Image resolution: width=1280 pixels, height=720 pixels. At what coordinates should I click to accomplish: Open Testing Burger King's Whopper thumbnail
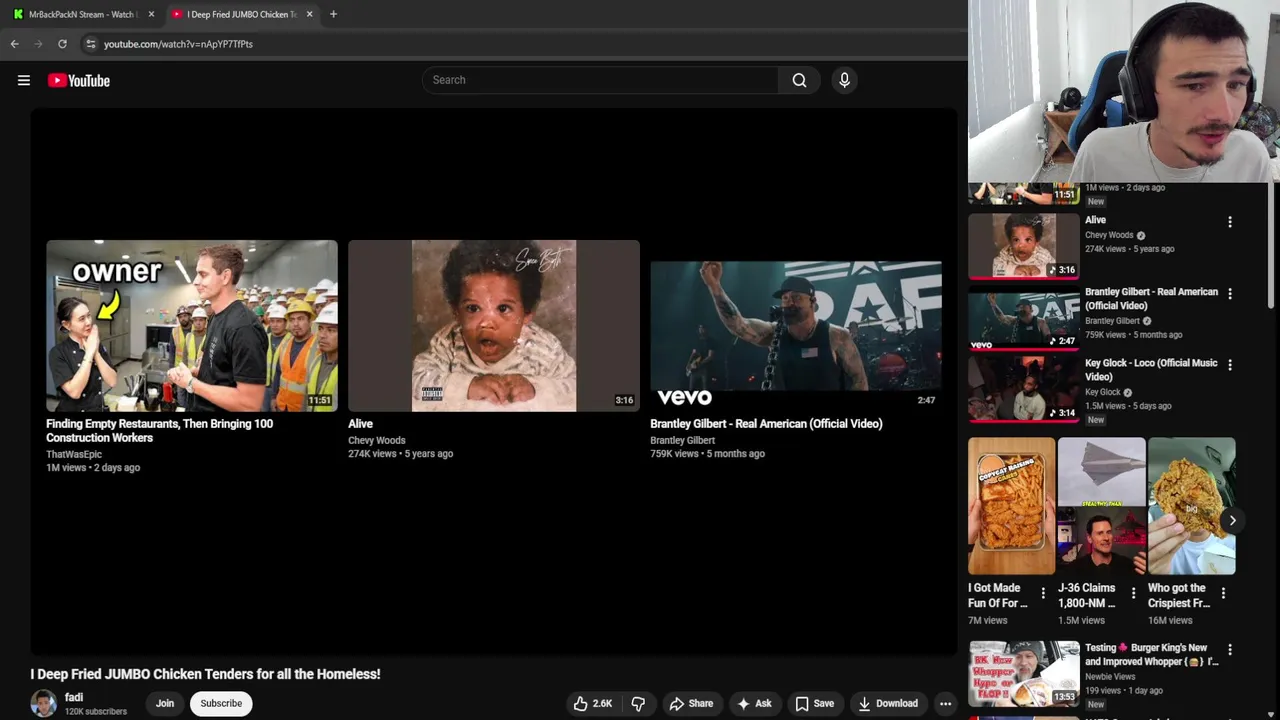click(x=1024, y=673)
